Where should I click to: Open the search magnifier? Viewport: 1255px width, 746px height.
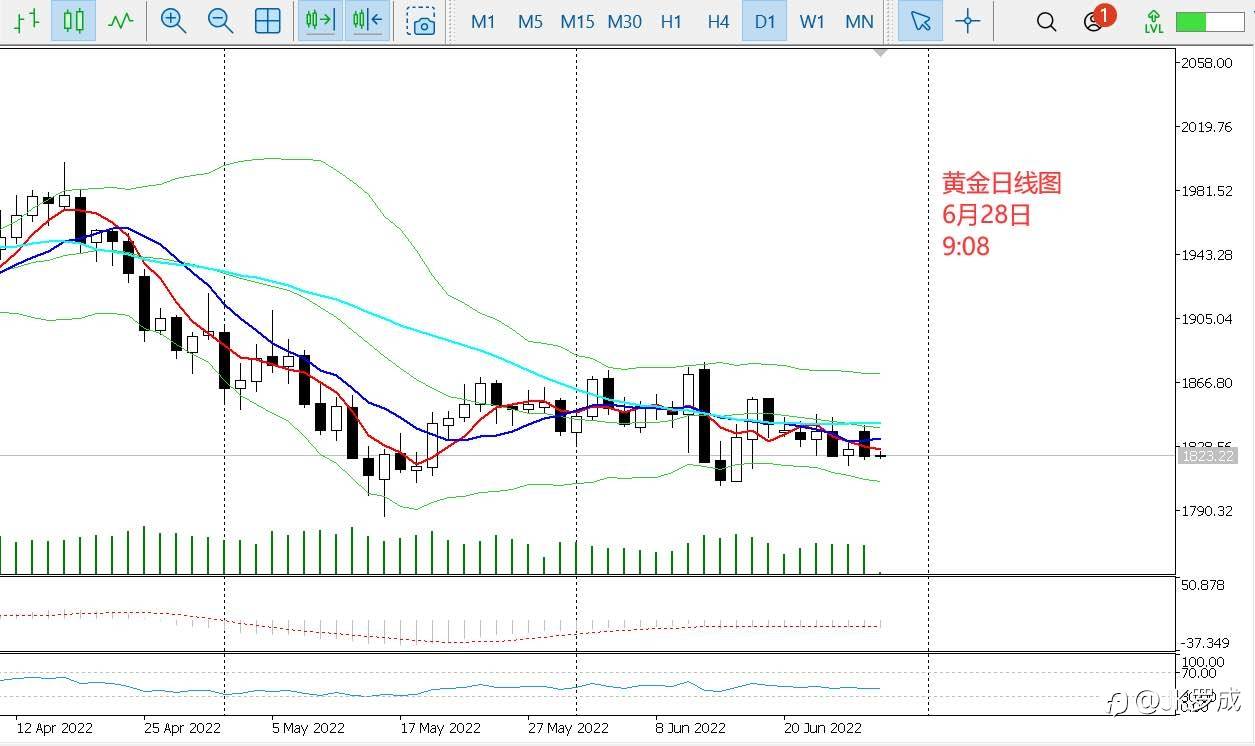click(1046, 21)
